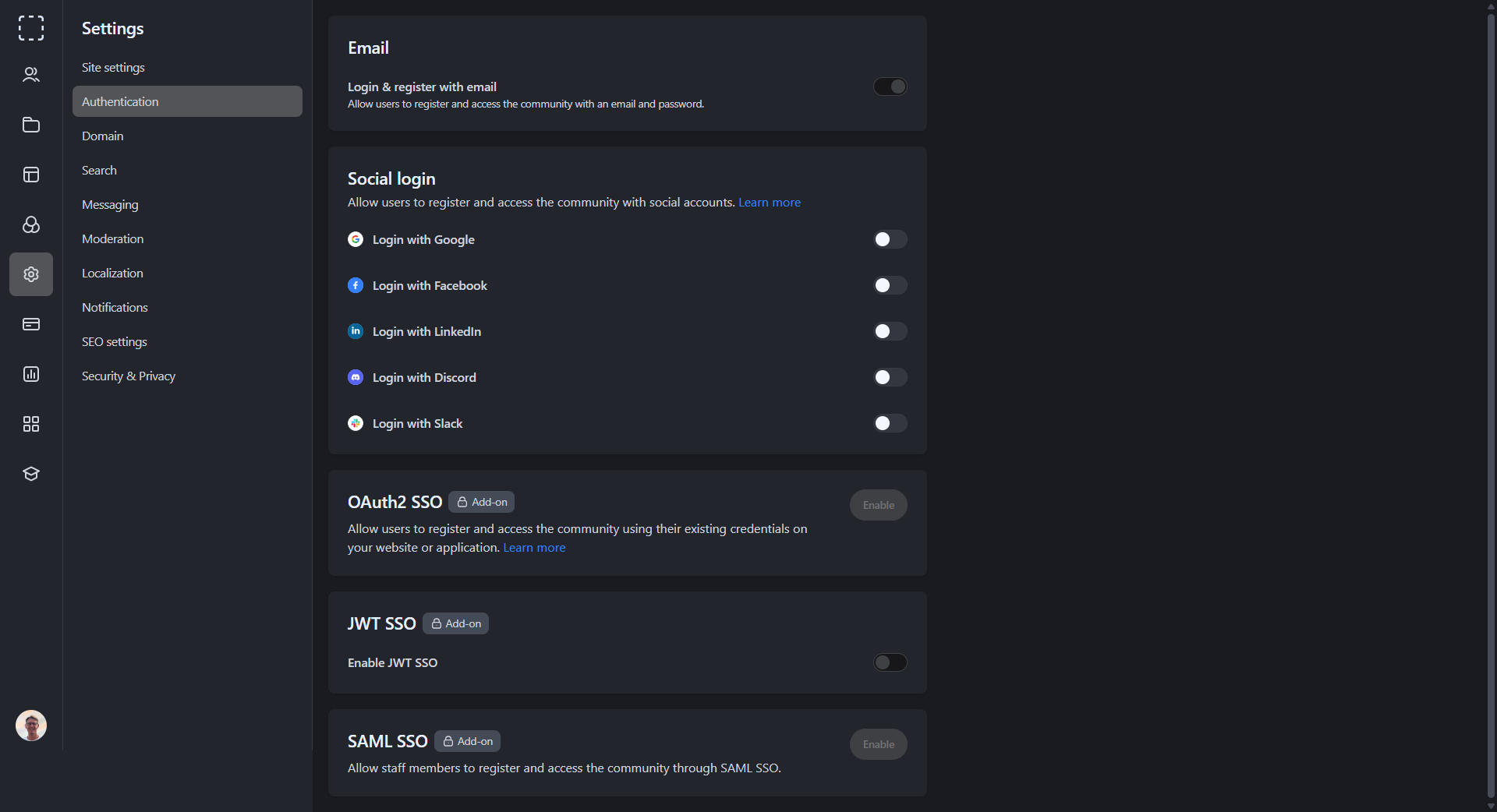Viewport: 1497px width, 812px height.
Task: Open the billing card icon in sidebar
Action: pyautogui.click(x=31, y=324)
